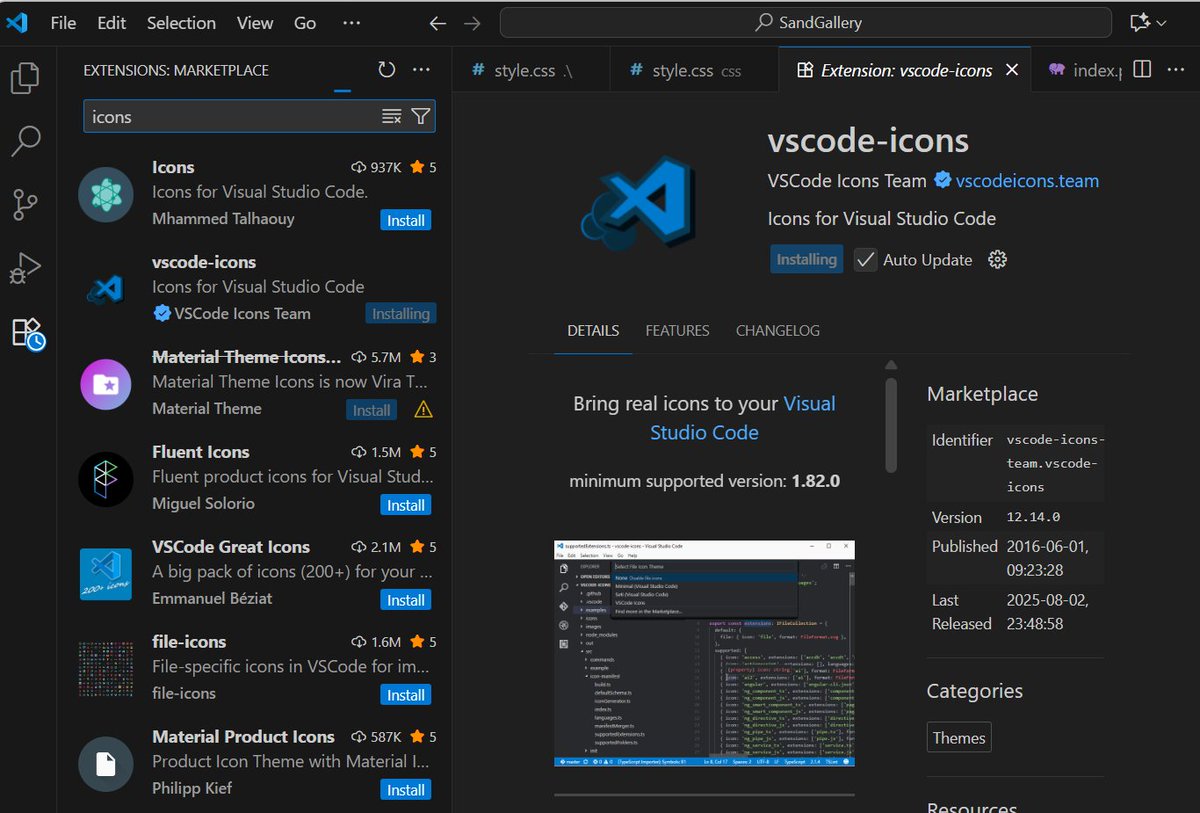The width and height of the screenshot is (1200, 813).
Task: Show the CHANGELOG tab
Action: (x=778, y=331)
